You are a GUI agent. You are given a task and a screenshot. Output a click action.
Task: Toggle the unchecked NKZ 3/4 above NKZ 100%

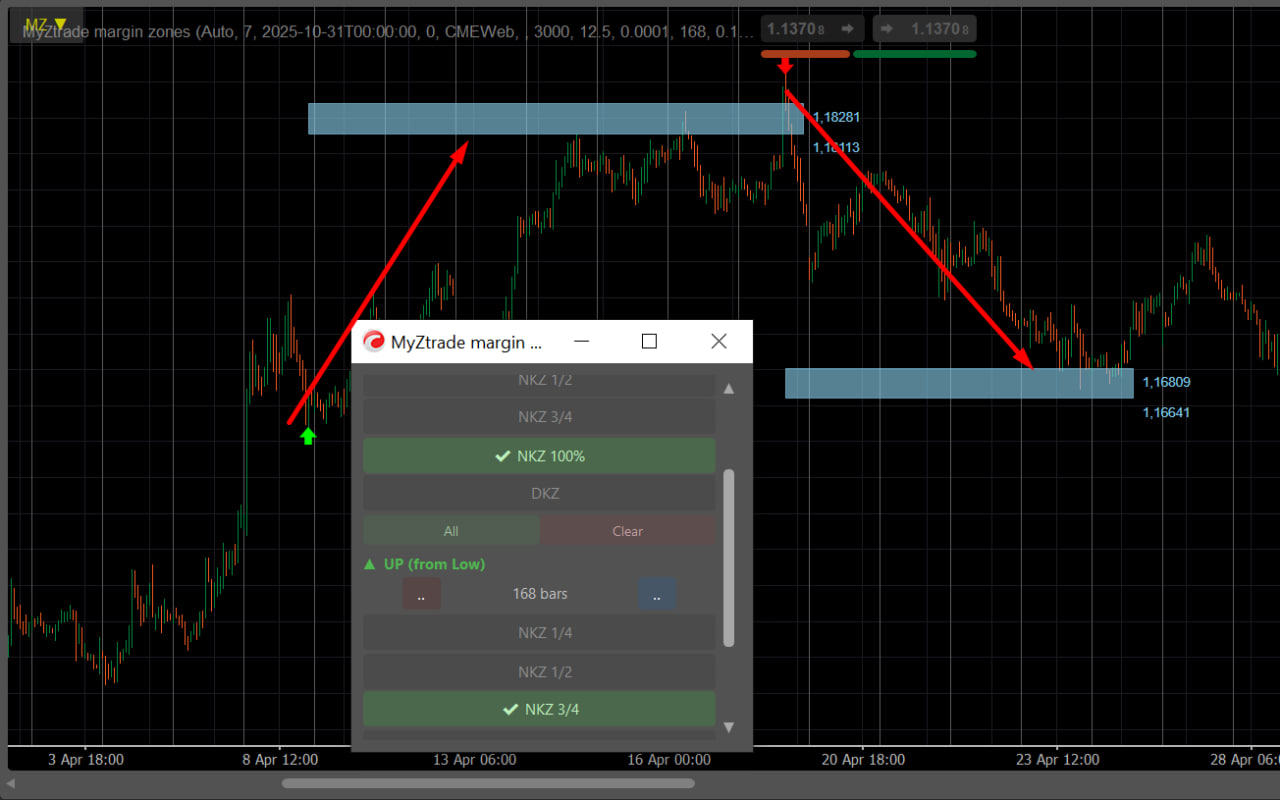coord(539,417)
